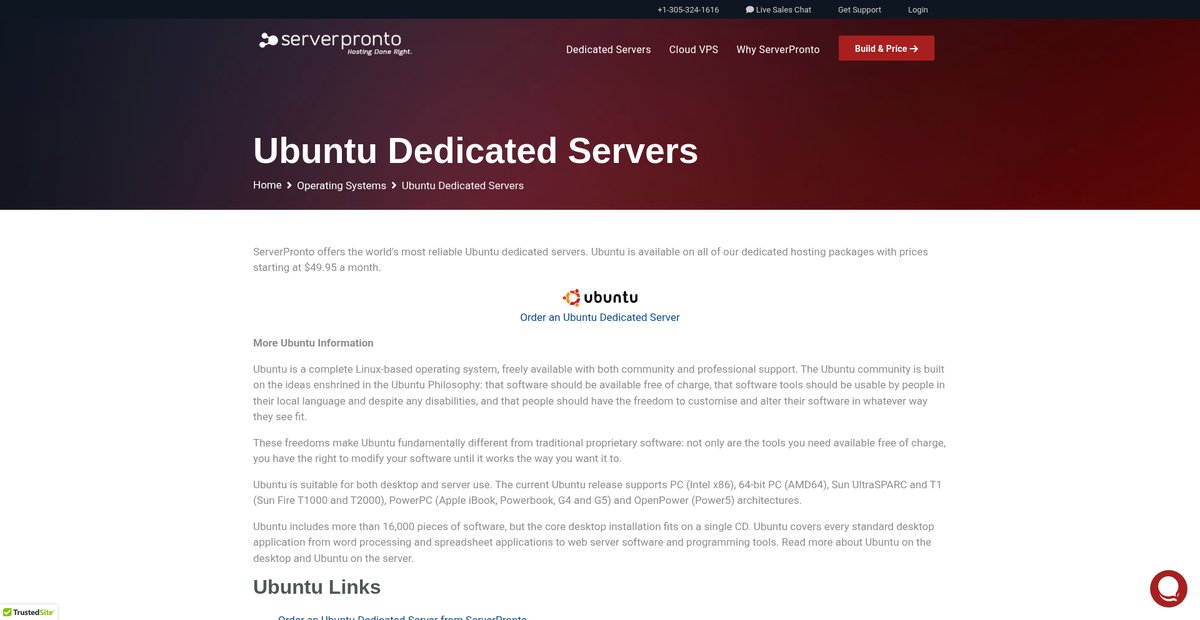The height and width of the screenshot is (620, 1200).
Task: Click the Order an Ubuntu Dedicated Server link
Action: pyautogui.click(x=600, y=317)
